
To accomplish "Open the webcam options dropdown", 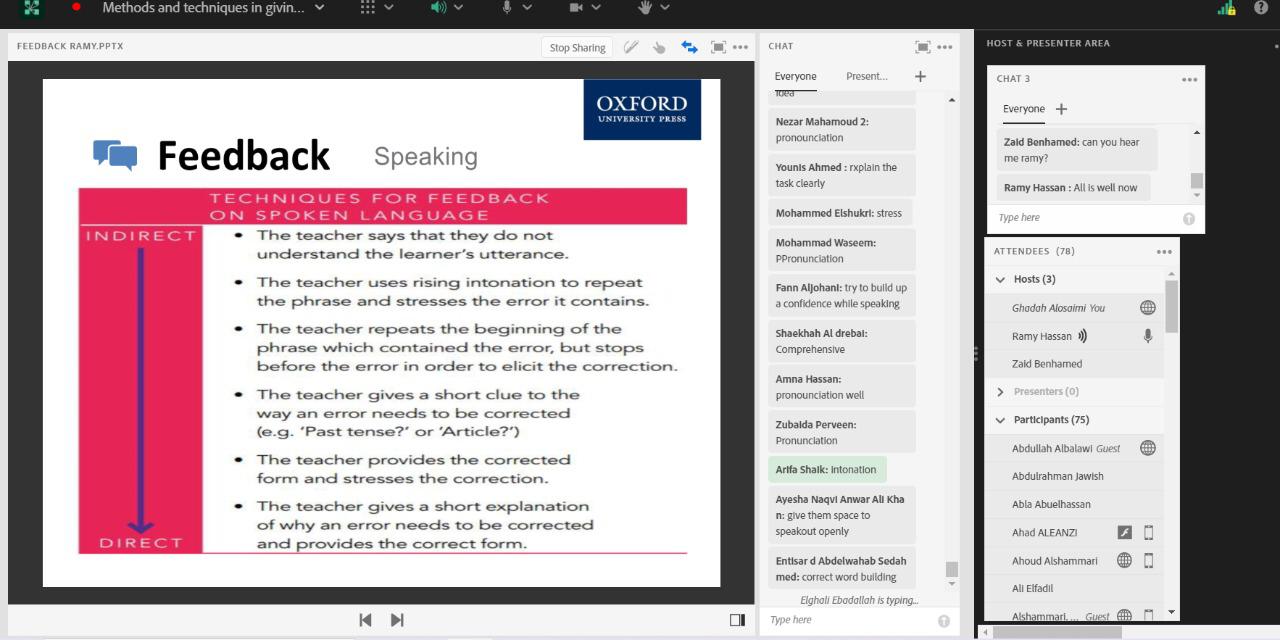I will coord(585,8).
